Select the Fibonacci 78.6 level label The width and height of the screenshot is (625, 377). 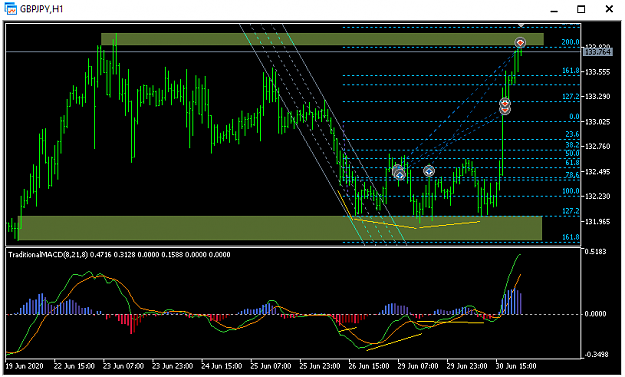pos(572,175)
